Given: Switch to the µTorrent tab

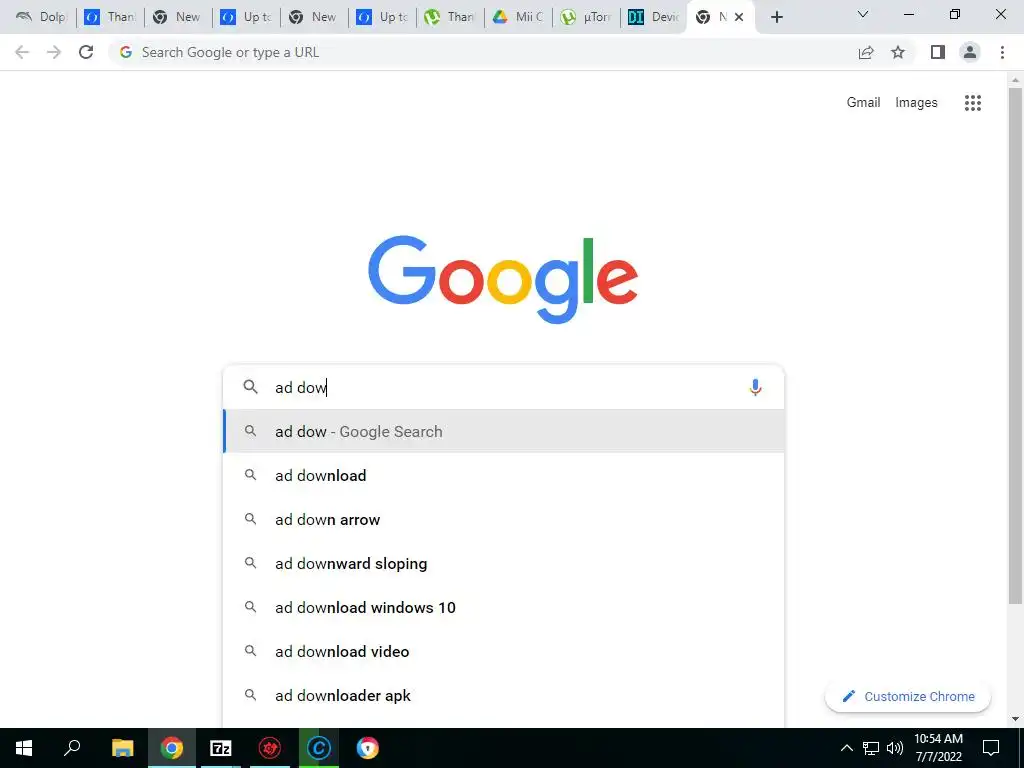Looking at the screenshot, I should click(x=586, y=17).
